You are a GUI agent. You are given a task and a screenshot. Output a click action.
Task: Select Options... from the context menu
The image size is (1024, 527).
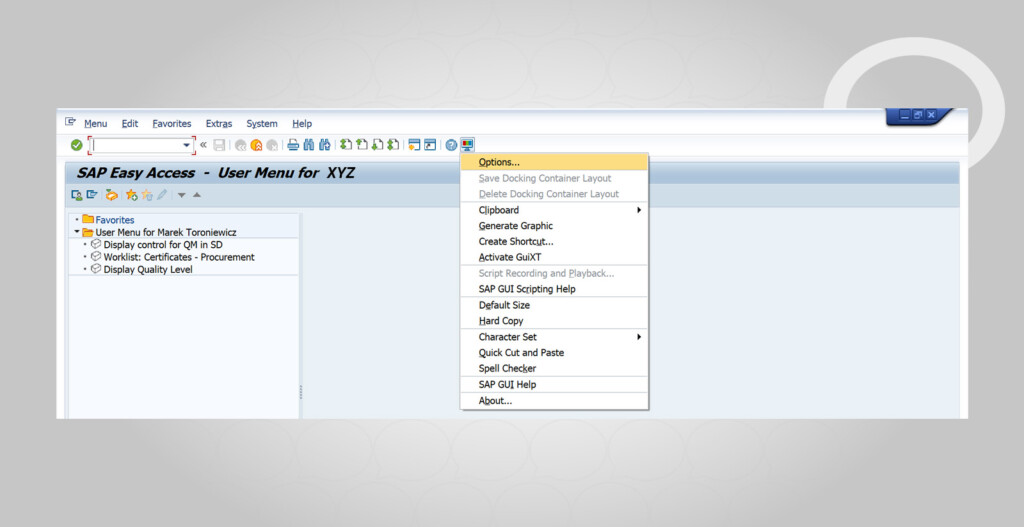tap(499, 162)
